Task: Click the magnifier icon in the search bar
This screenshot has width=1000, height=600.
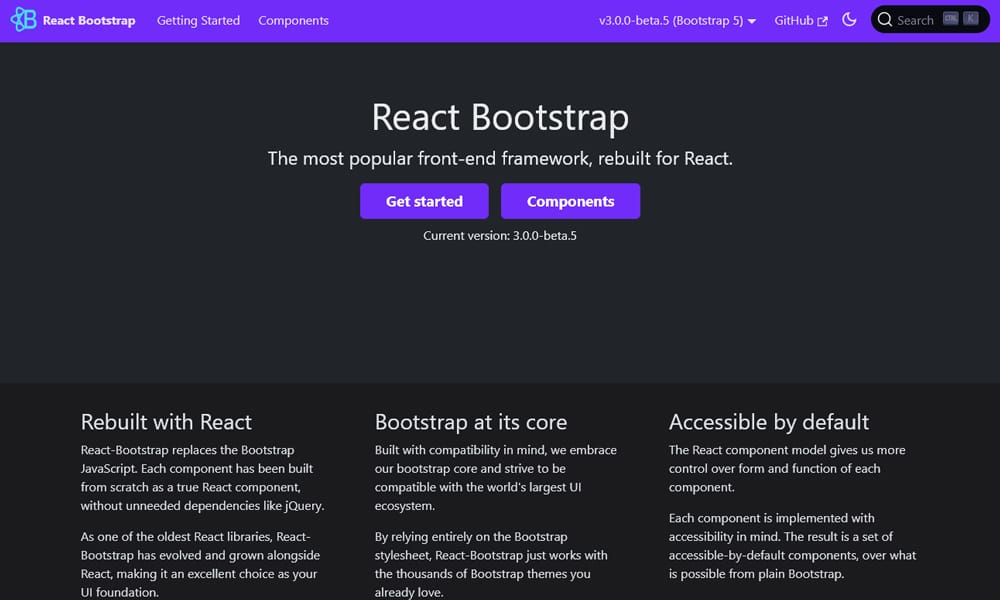Action: tap(885, 19)
